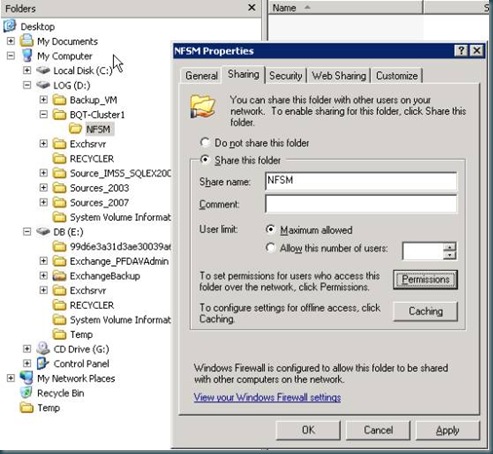493x454 pixels.
Task: Click the Apply button
Action: [448, 430]
